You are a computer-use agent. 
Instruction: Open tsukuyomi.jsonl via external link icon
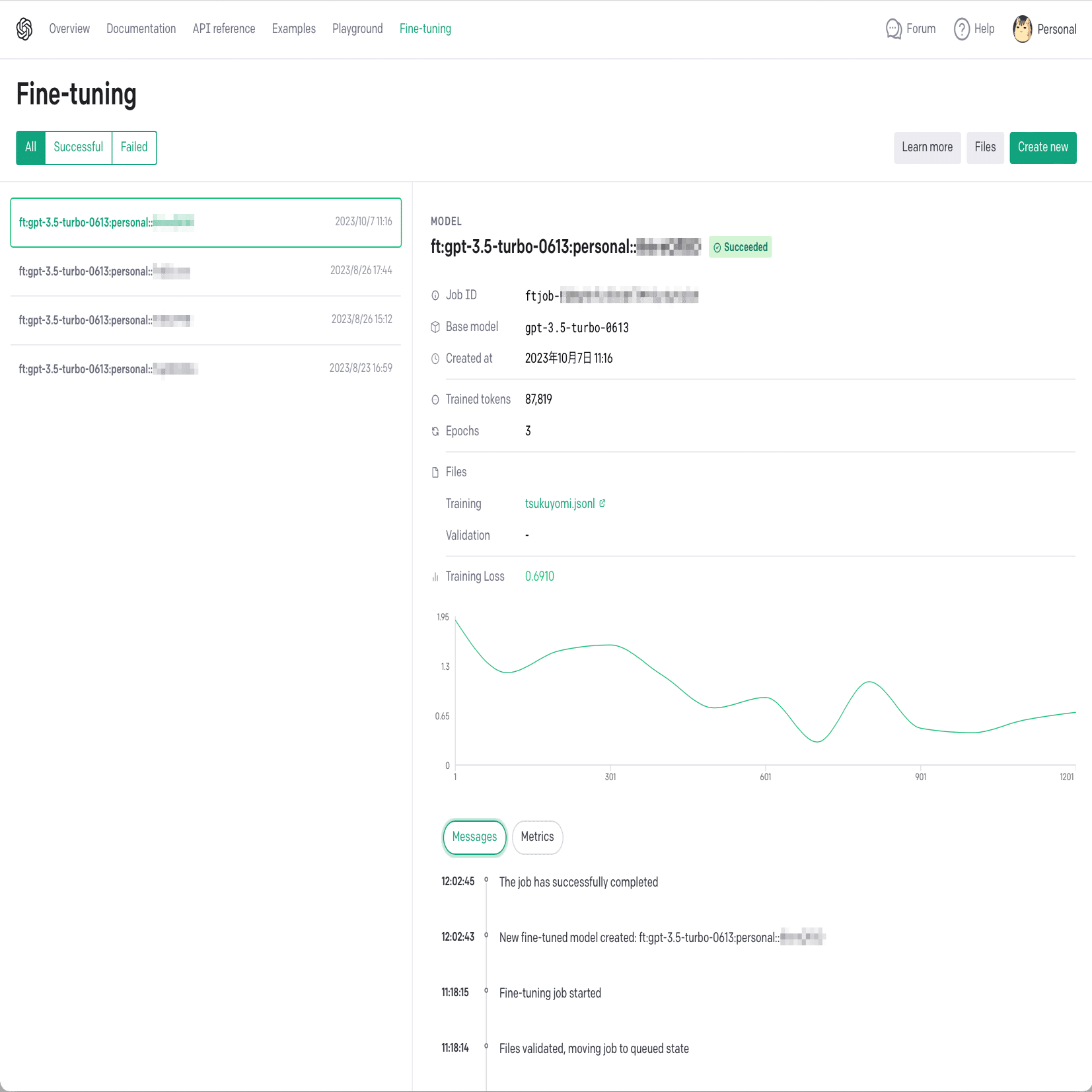point(602,503)
